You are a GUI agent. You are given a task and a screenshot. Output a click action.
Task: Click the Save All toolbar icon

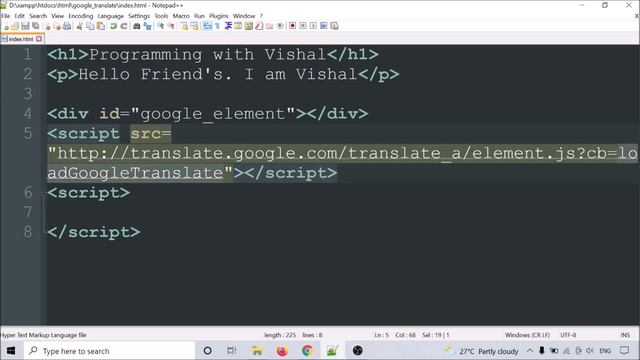click(35, 26)
